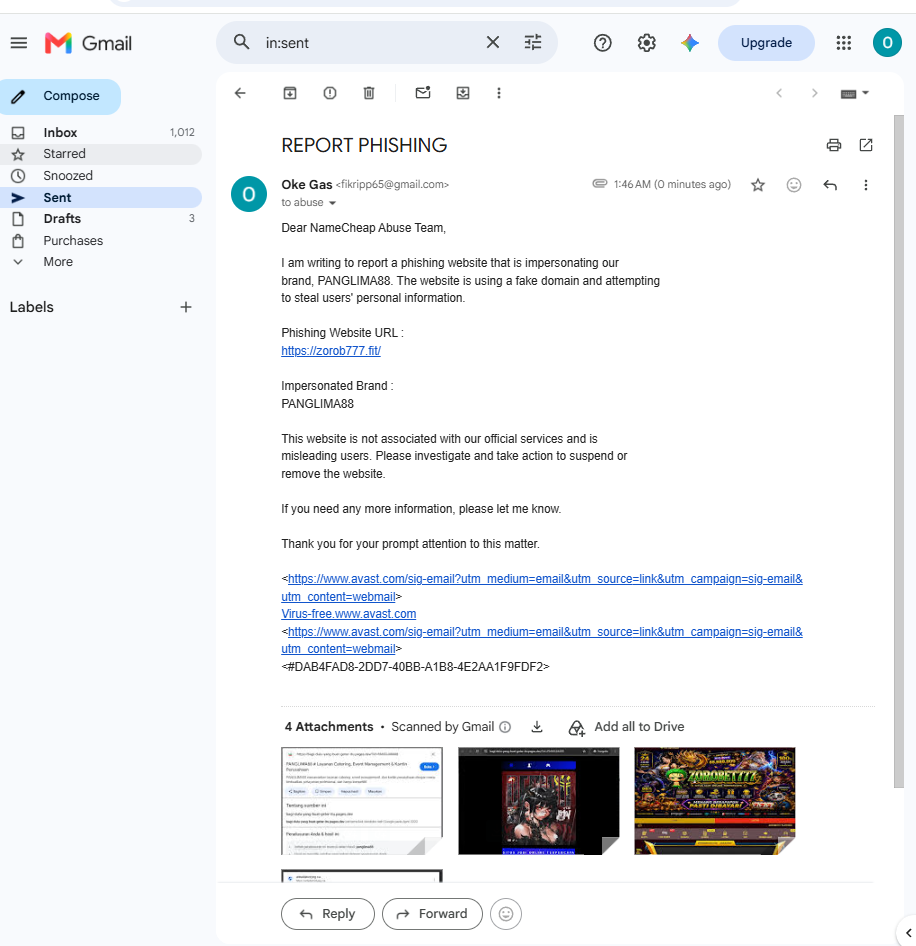Open the black-background anime image attachment
The image size is (916, 946).
coord(538,801)
